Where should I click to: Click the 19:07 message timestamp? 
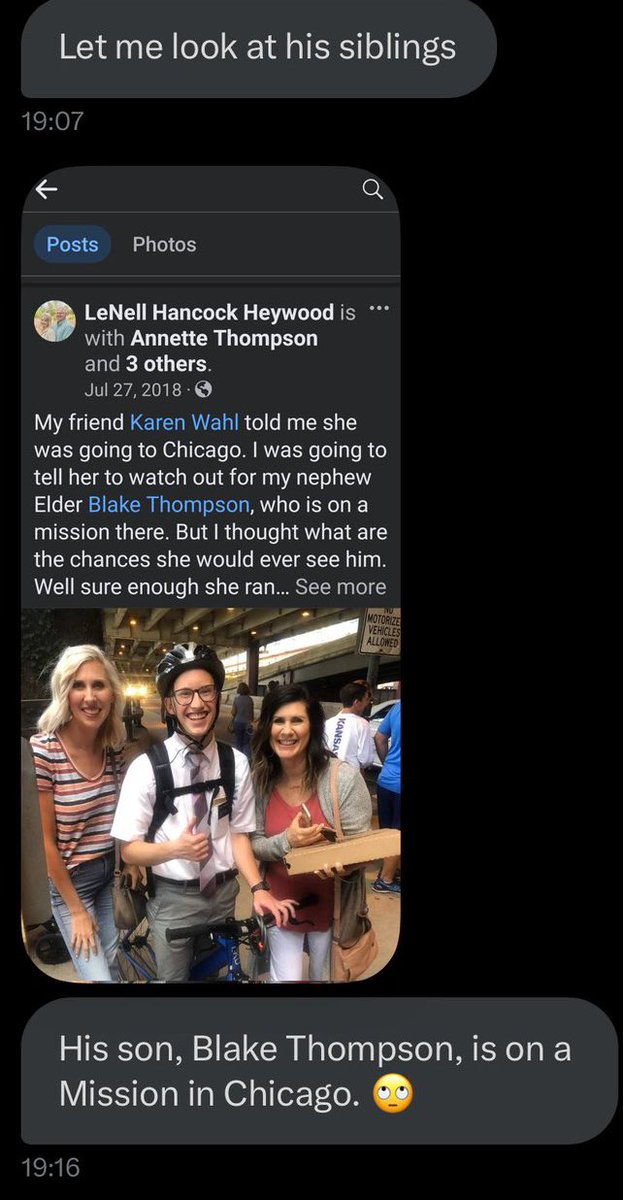click(x=52, y=122)
